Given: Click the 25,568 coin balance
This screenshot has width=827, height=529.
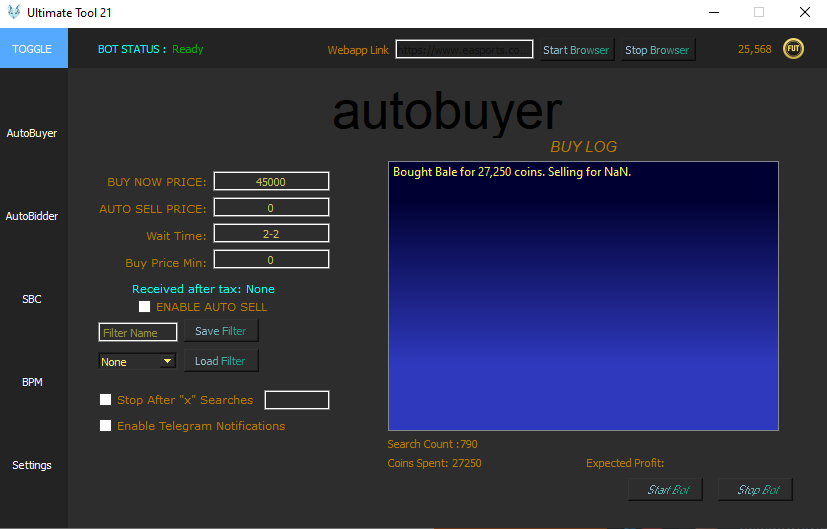Looking at the screenshot, I should click(755, 49).
